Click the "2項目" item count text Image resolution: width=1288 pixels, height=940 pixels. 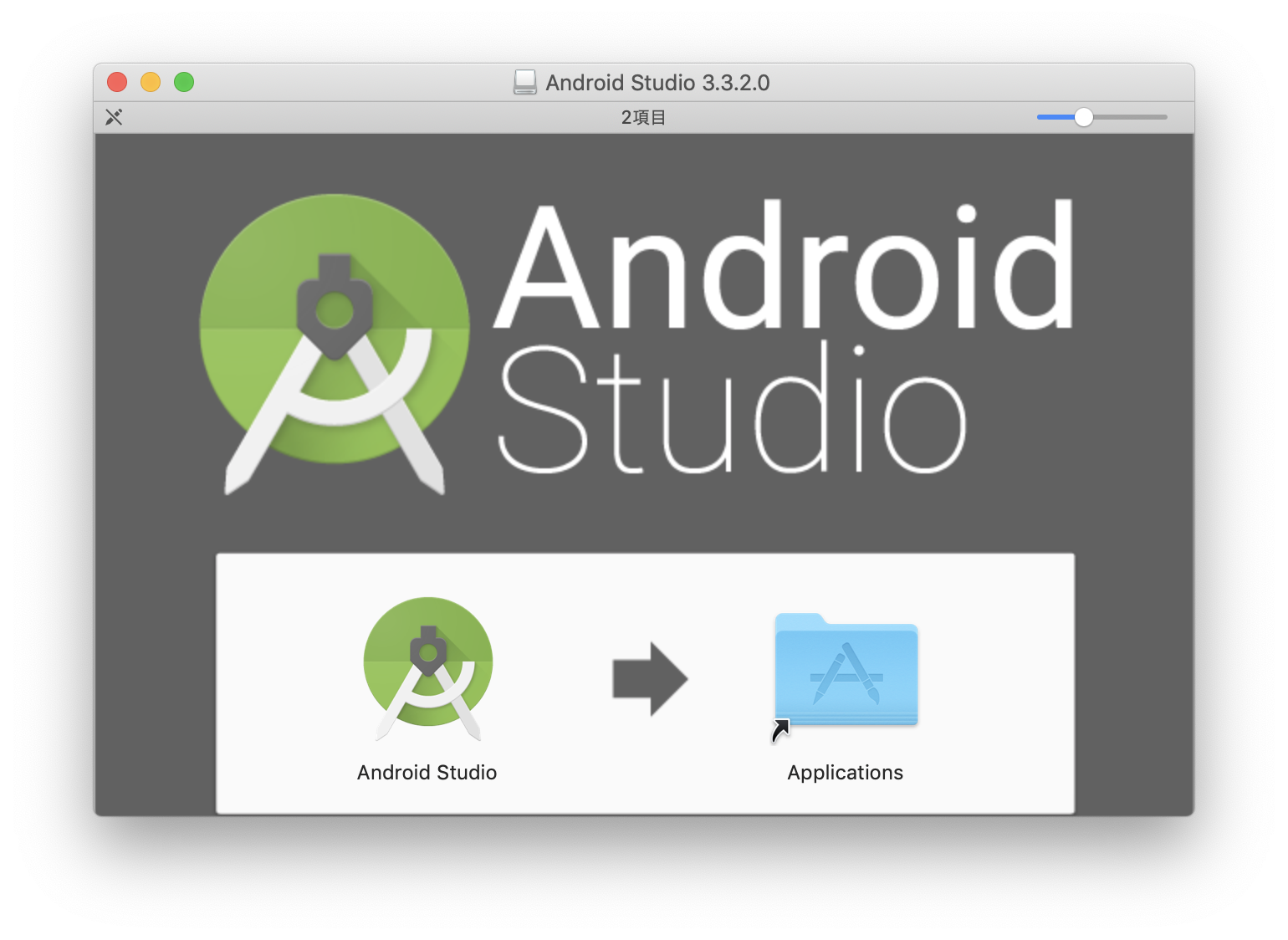pos(643,117)
